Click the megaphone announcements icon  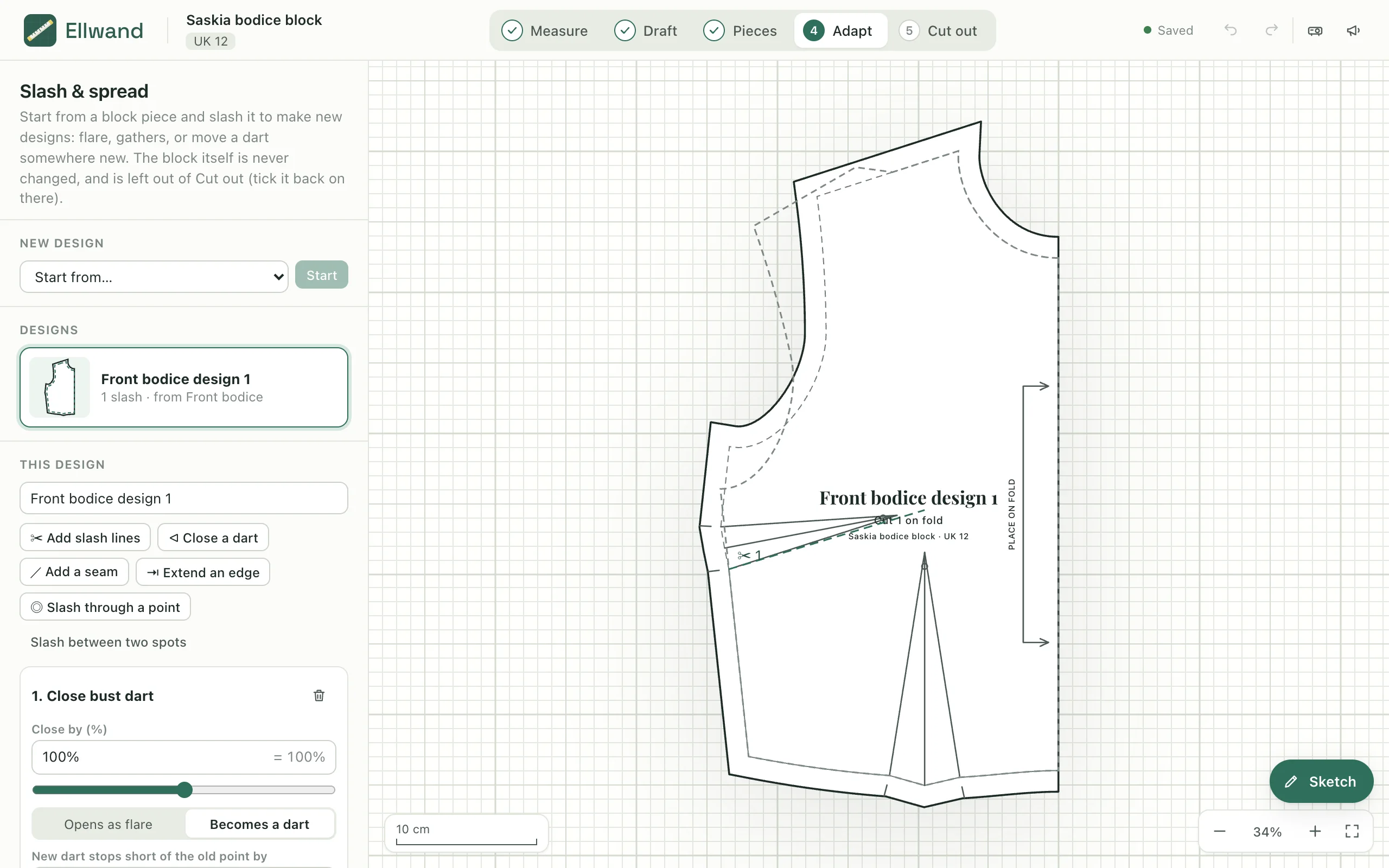coord(1353,30)
